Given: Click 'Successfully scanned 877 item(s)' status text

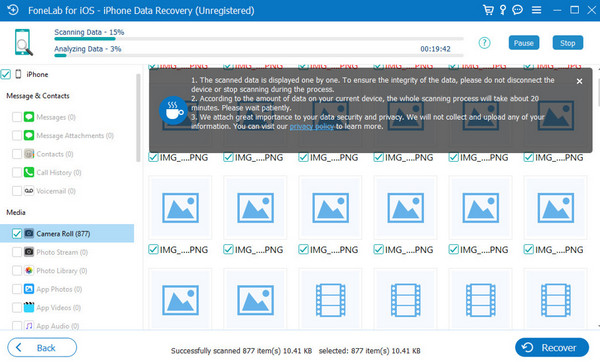Looking at the screenshot, I should point(241,351).
